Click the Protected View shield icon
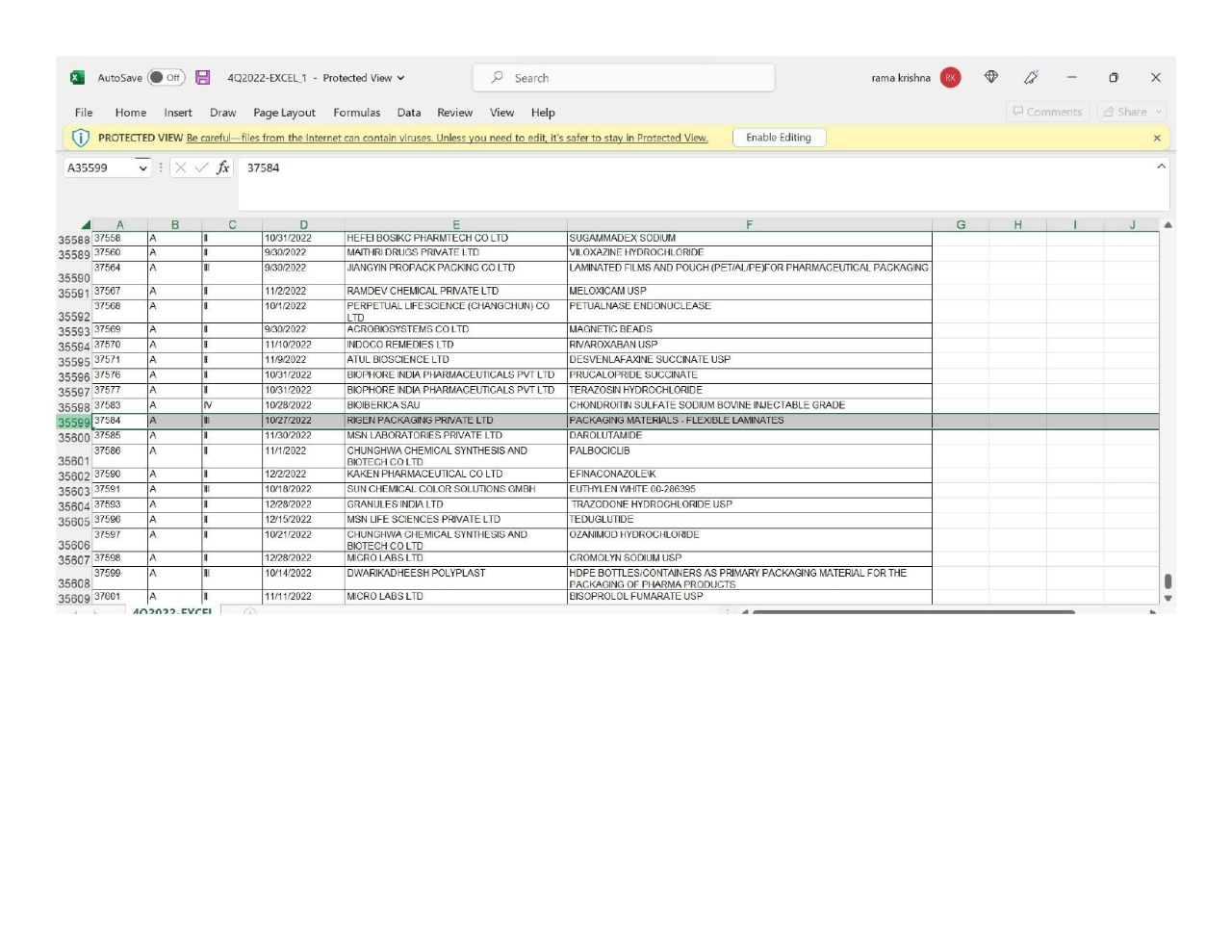Viewport: 1232px width, 952px height. coord(81,138)
